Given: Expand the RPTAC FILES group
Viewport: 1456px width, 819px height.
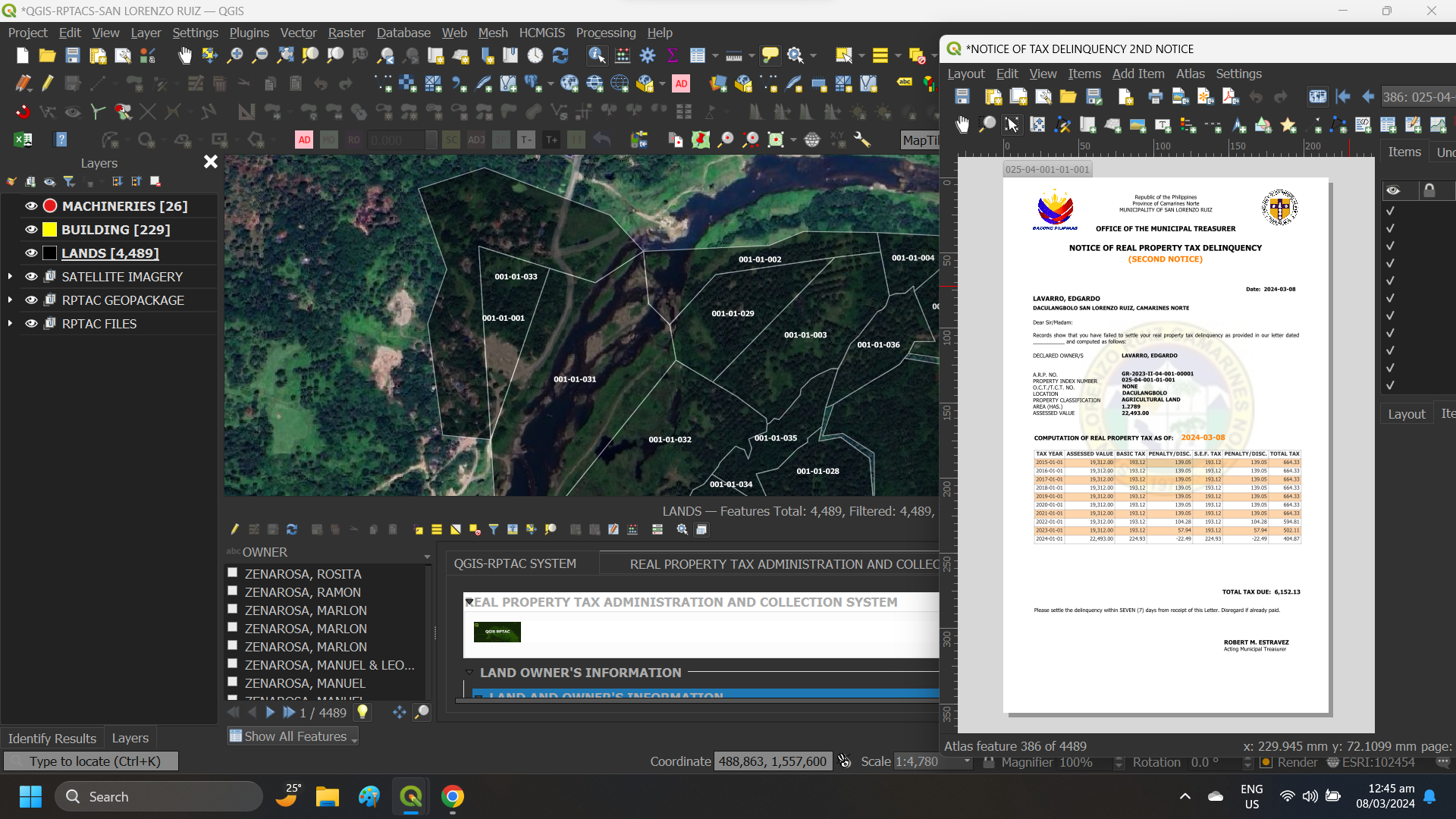Looking at the screenshot, I should 11,324.
